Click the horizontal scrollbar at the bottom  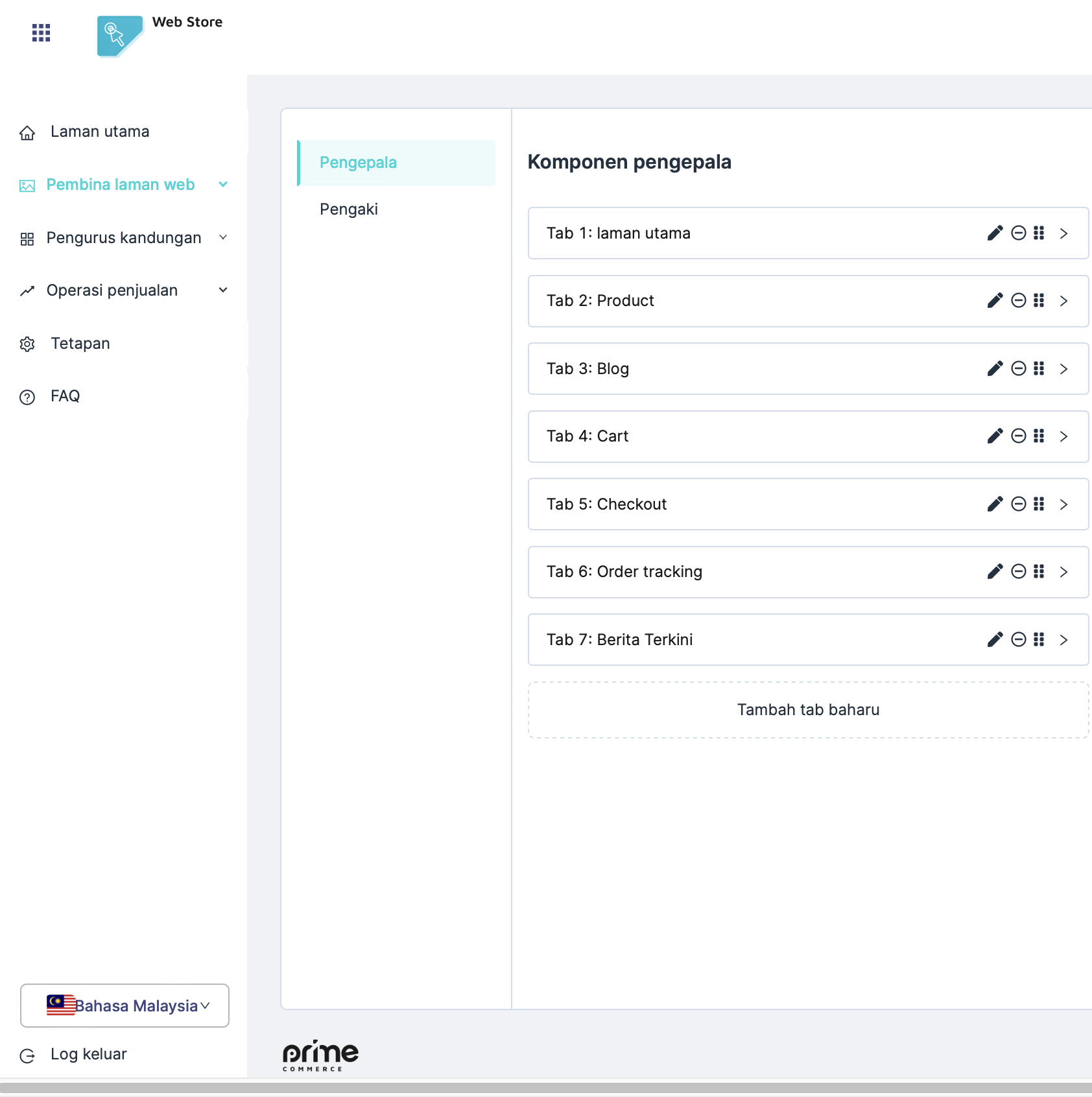[x=546, y=1087]
